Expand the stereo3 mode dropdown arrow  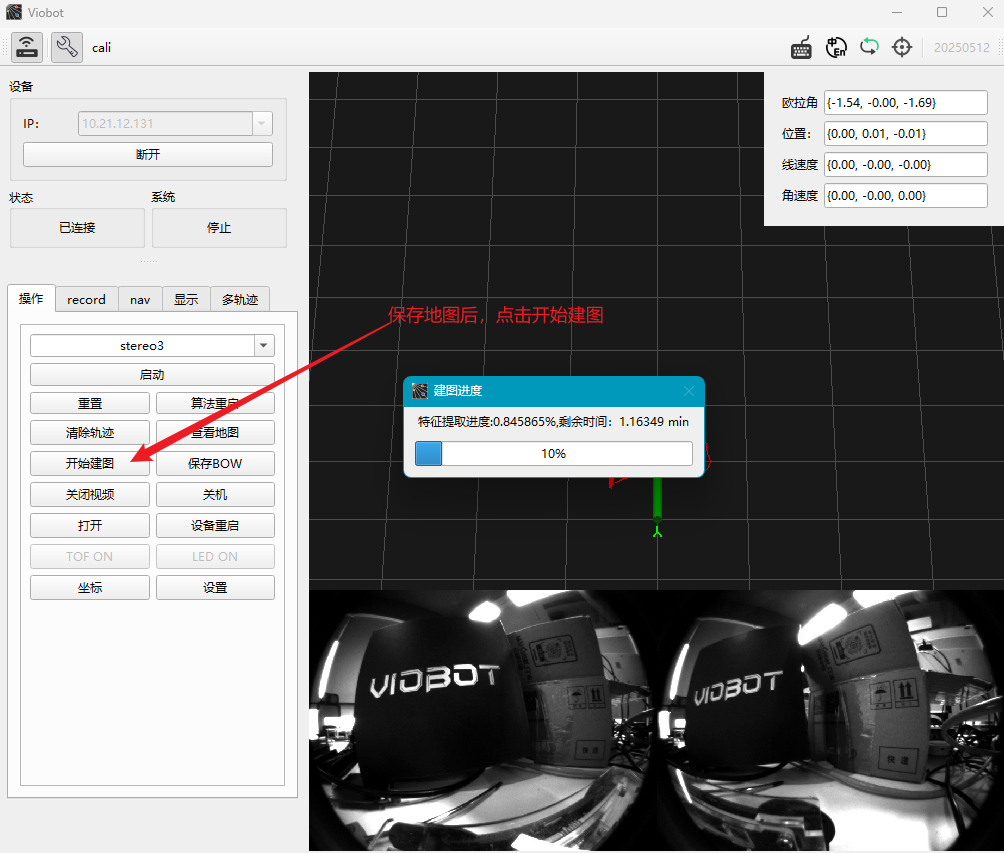coord(264,346)
